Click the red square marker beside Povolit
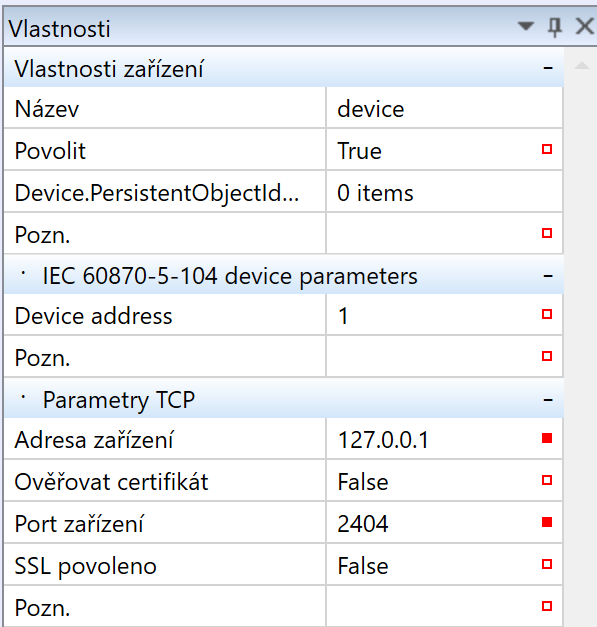597x627 pixels. [x=547, y=149]
